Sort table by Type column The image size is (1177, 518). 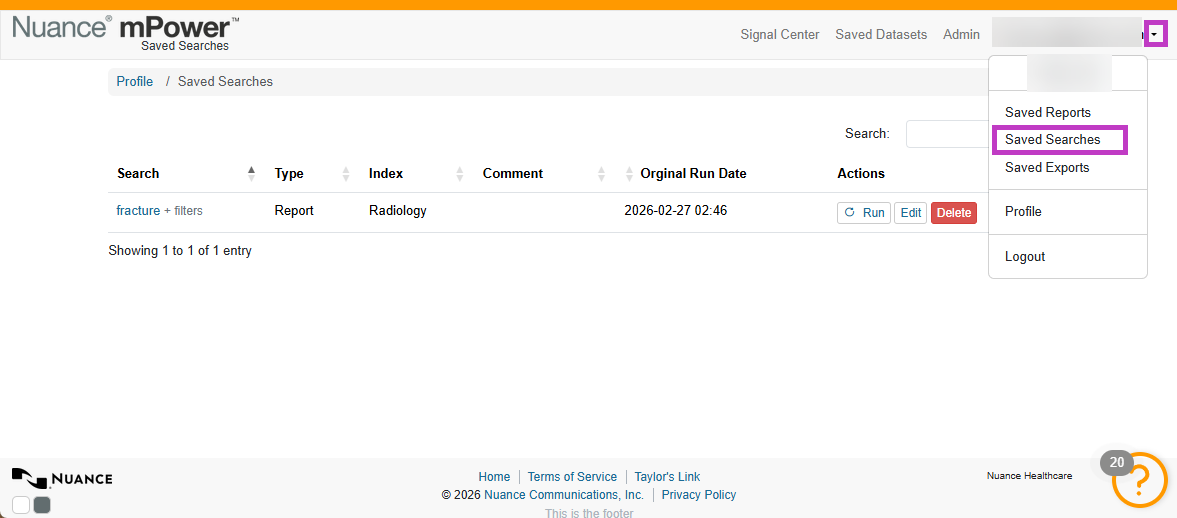click(312, 173)
